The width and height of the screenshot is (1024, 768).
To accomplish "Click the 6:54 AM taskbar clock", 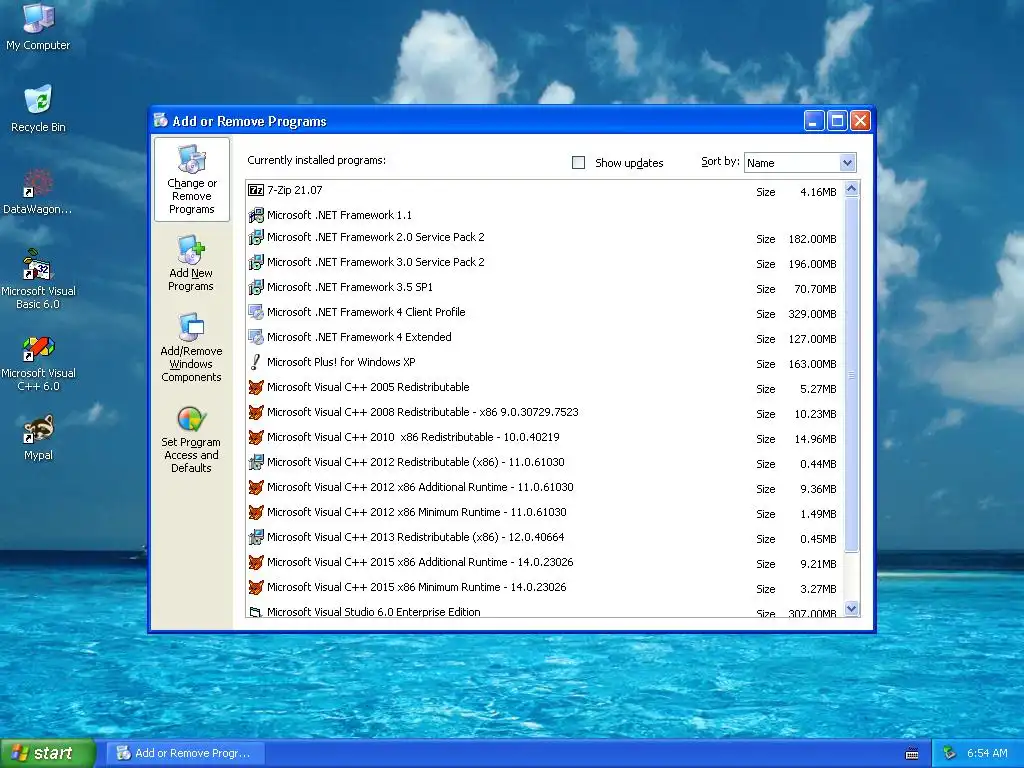I will (987, 754).
